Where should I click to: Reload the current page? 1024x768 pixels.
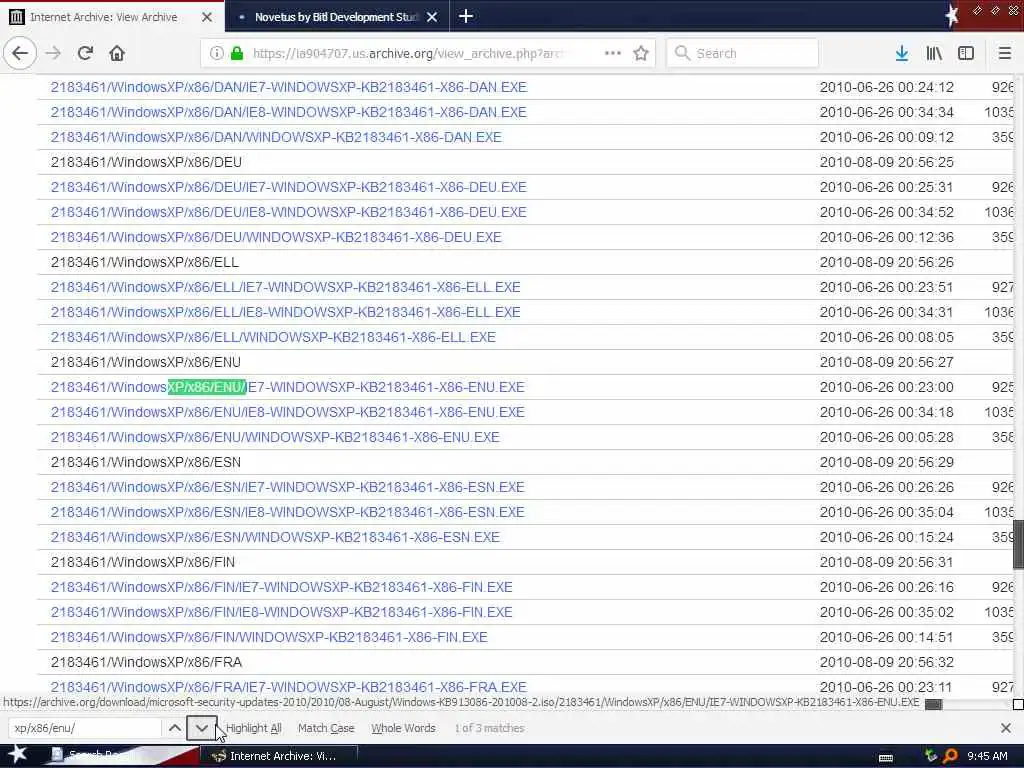(86, 54)
